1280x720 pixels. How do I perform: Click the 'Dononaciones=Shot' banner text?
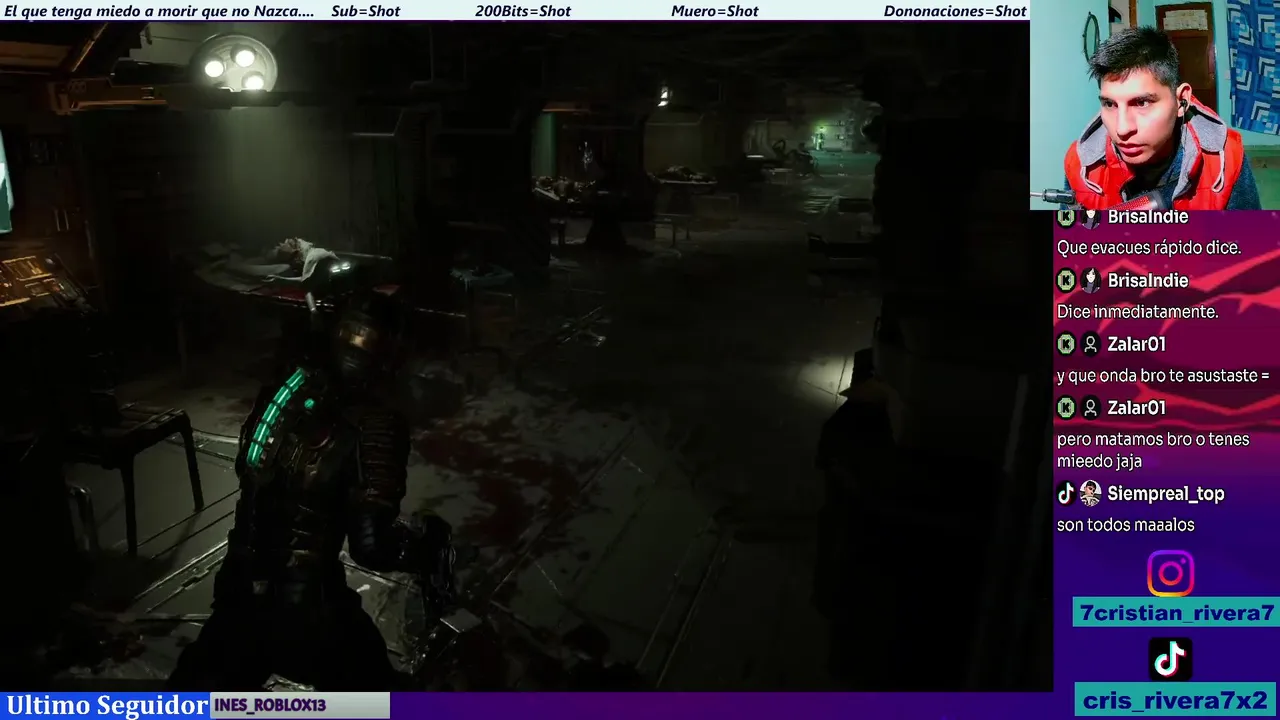pyautogui.click(x=955, y=11)
